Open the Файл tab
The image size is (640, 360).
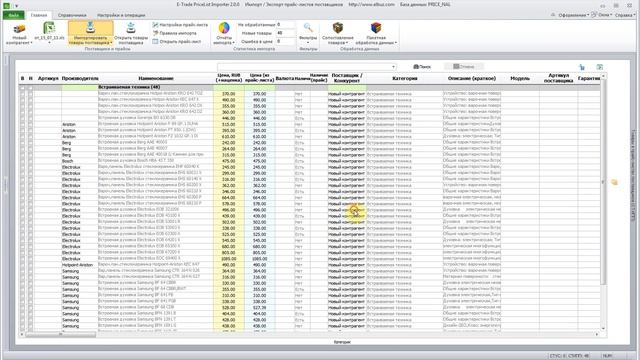pyautogui.click(x=13, y=15)
